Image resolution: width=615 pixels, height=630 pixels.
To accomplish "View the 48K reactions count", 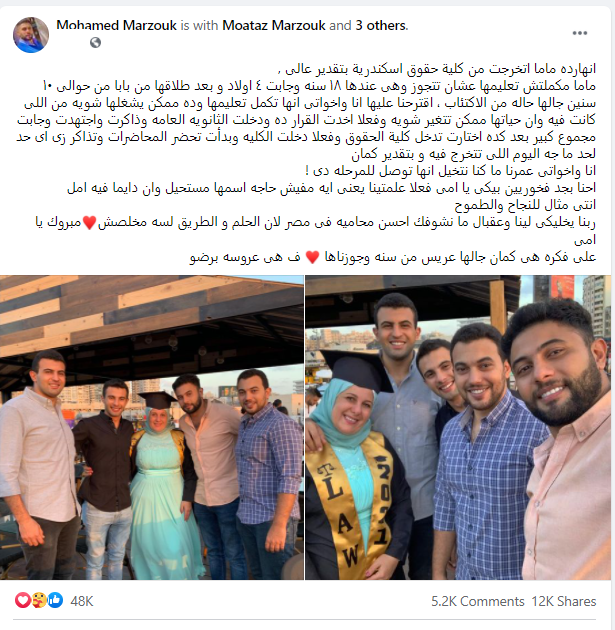I will point(82,601).
